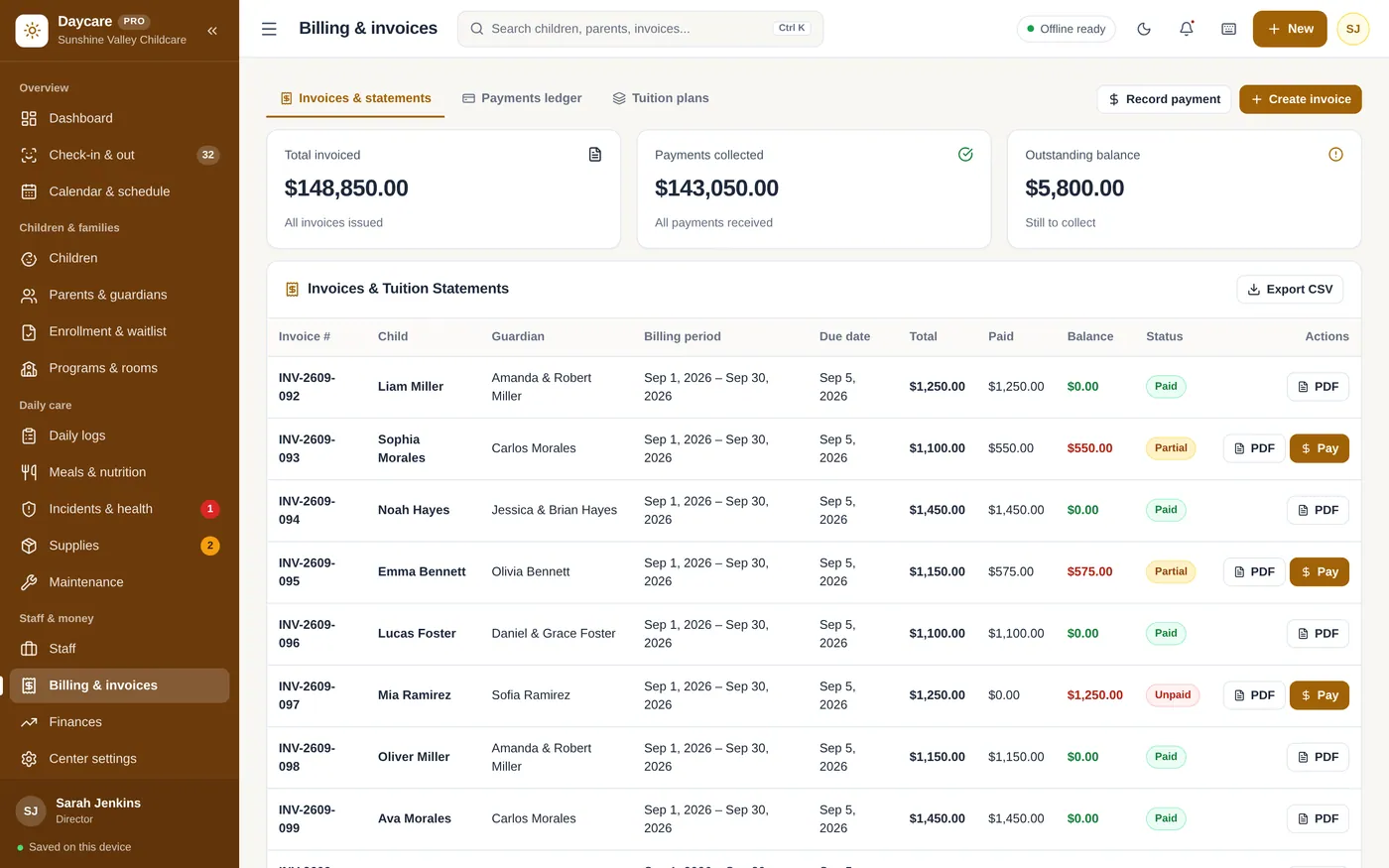1389x868 pixels.
Task: Click the Create invoice button
Action: [x=1300, y=99]
